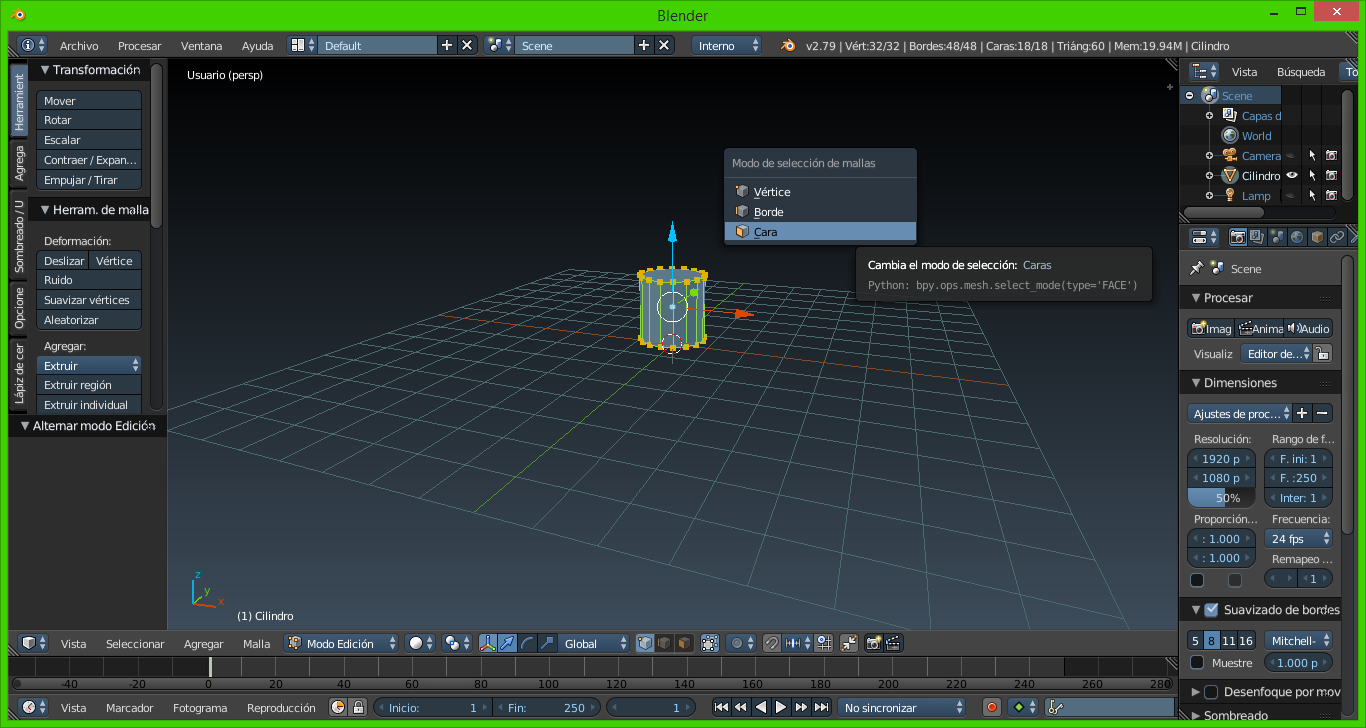Click the OpenGL render image camera icon

pyautogui.click(x=873, y=643)
